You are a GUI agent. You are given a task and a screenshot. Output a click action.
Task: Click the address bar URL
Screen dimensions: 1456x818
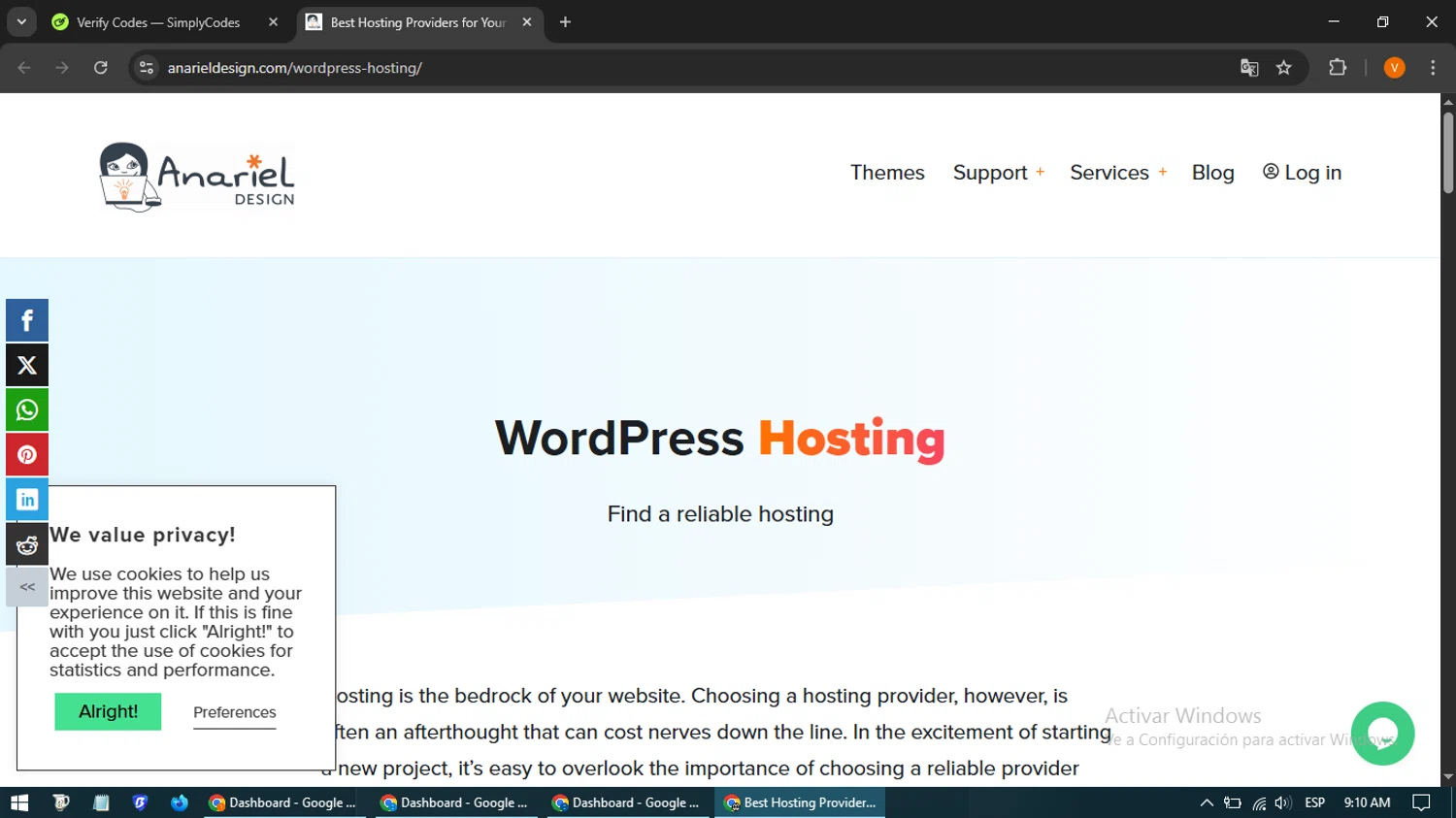[294, 68]
